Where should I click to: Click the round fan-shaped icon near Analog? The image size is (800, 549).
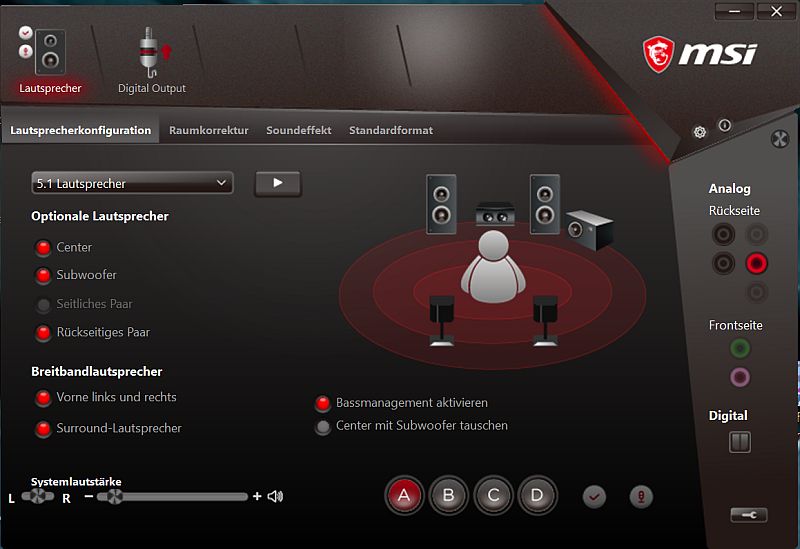[780, 139]
